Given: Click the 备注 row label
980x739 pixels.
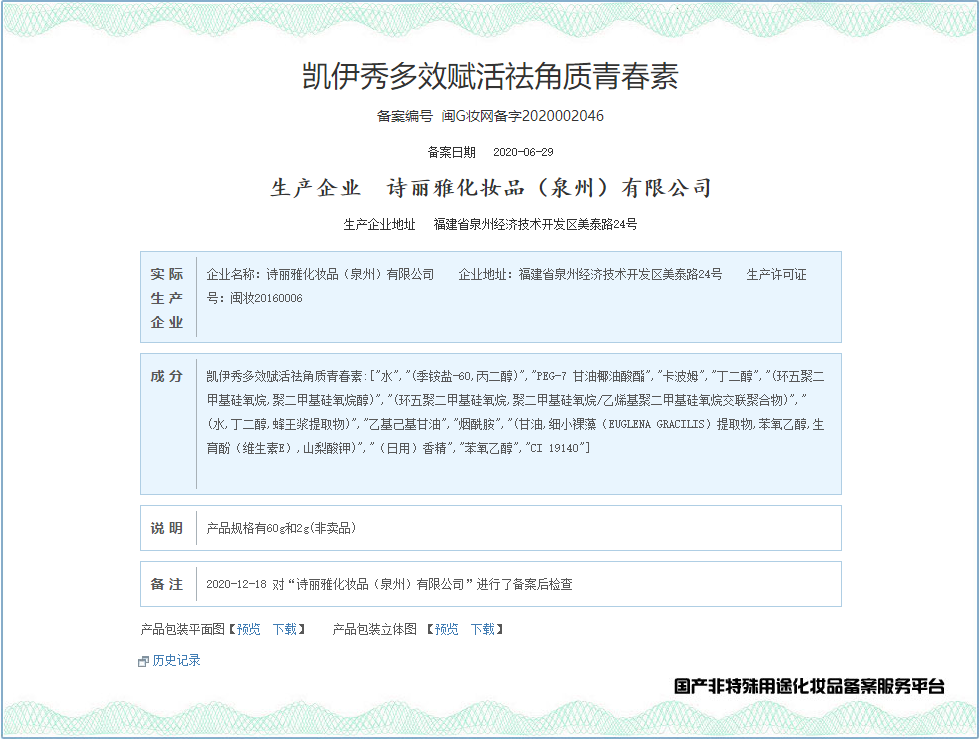Looking at the screenshot, I should pyautogui.click(x=167, y=584).
